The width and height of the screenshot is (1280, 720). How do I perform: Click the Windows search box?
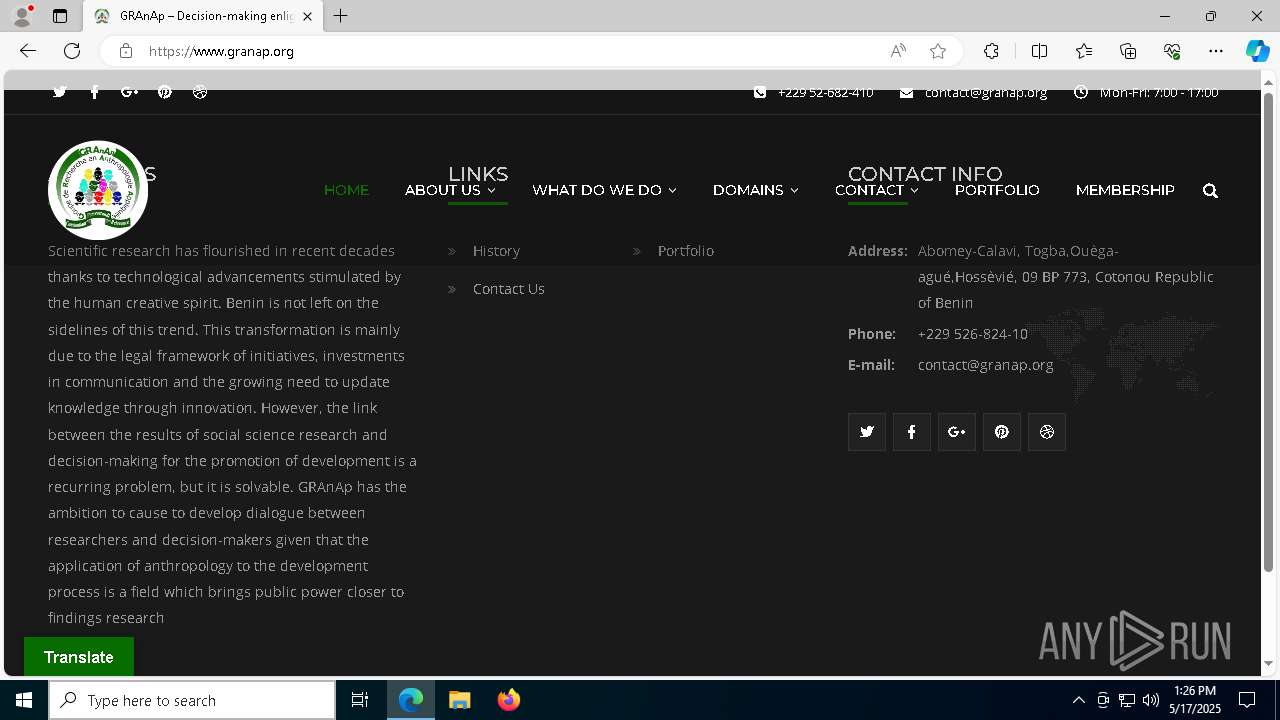point(192,700)
